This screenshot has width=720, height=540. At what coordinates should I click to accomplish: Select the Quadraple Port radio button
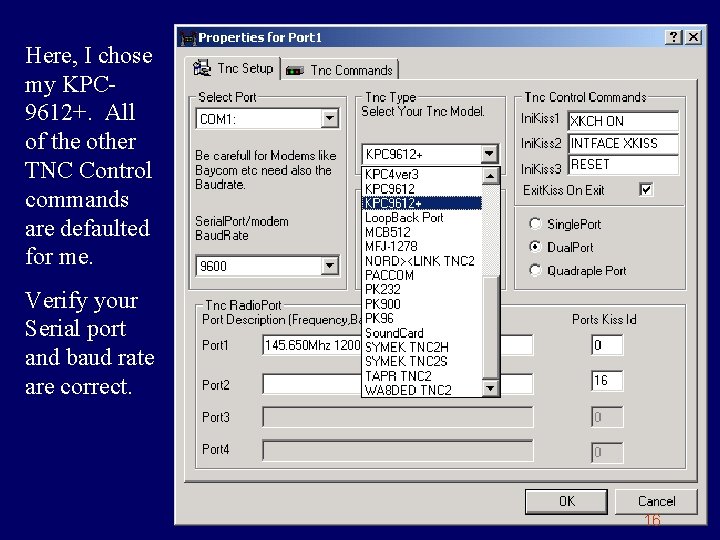pyautogui.click(x=535, y=270)
